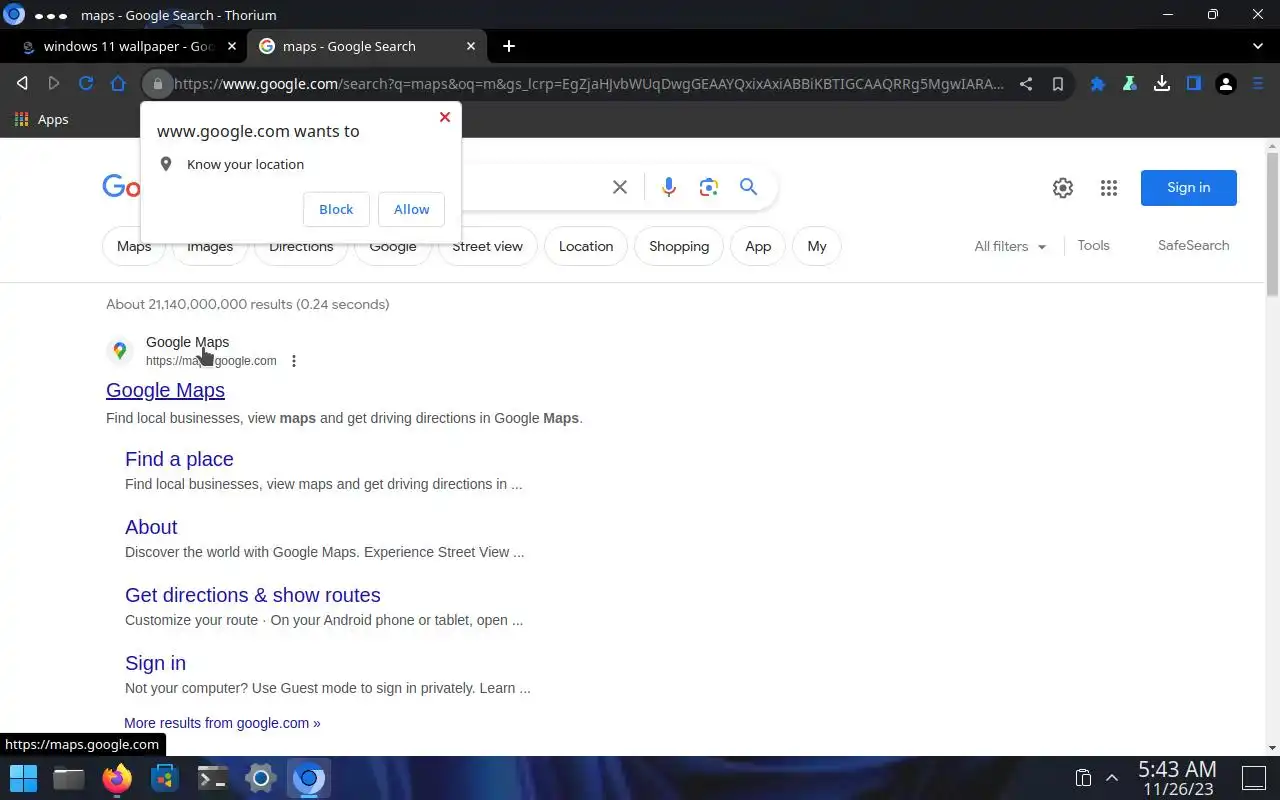Screen dimensions: 1280x800
Task: Go forward using the browser forward arrow
Action: (x=54, y=84)
